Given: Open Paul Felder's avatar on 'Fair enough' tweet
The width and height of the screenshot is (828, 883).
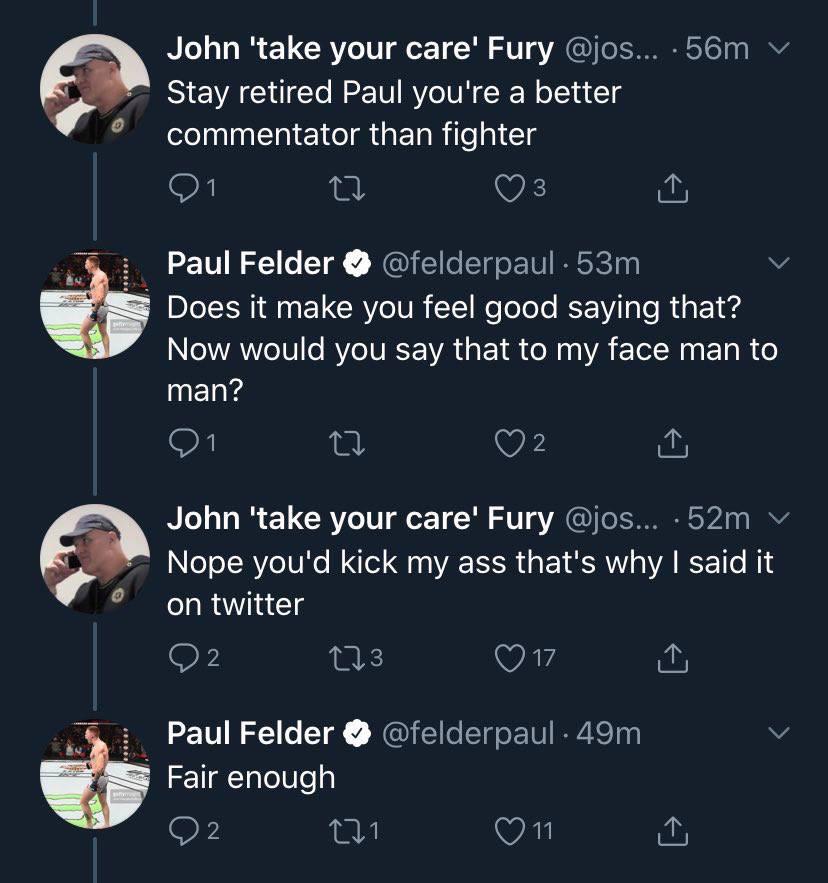Looking at the screenshot, I should (95, 774).
